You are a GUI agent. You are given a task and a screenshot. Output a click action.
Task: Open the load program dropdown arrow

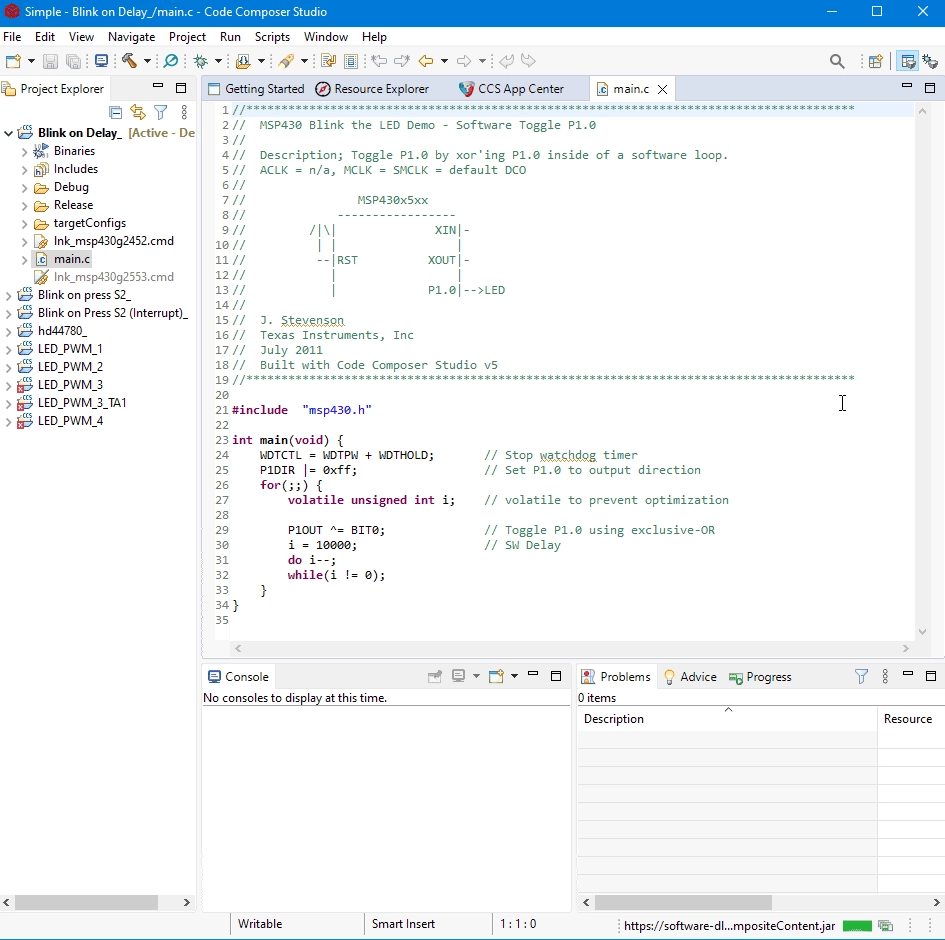(x=261, y=61)
